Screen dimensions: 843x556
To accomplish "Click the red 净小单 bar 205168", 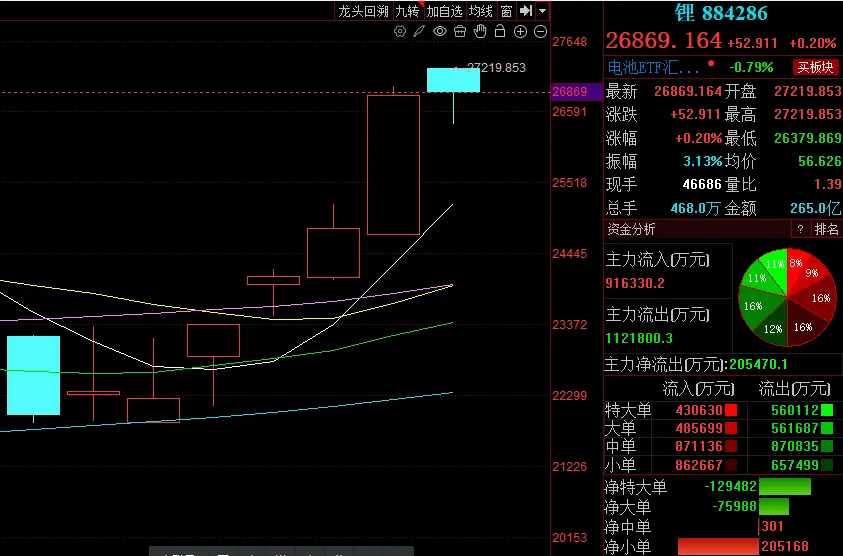I will (x=718, y=546).
